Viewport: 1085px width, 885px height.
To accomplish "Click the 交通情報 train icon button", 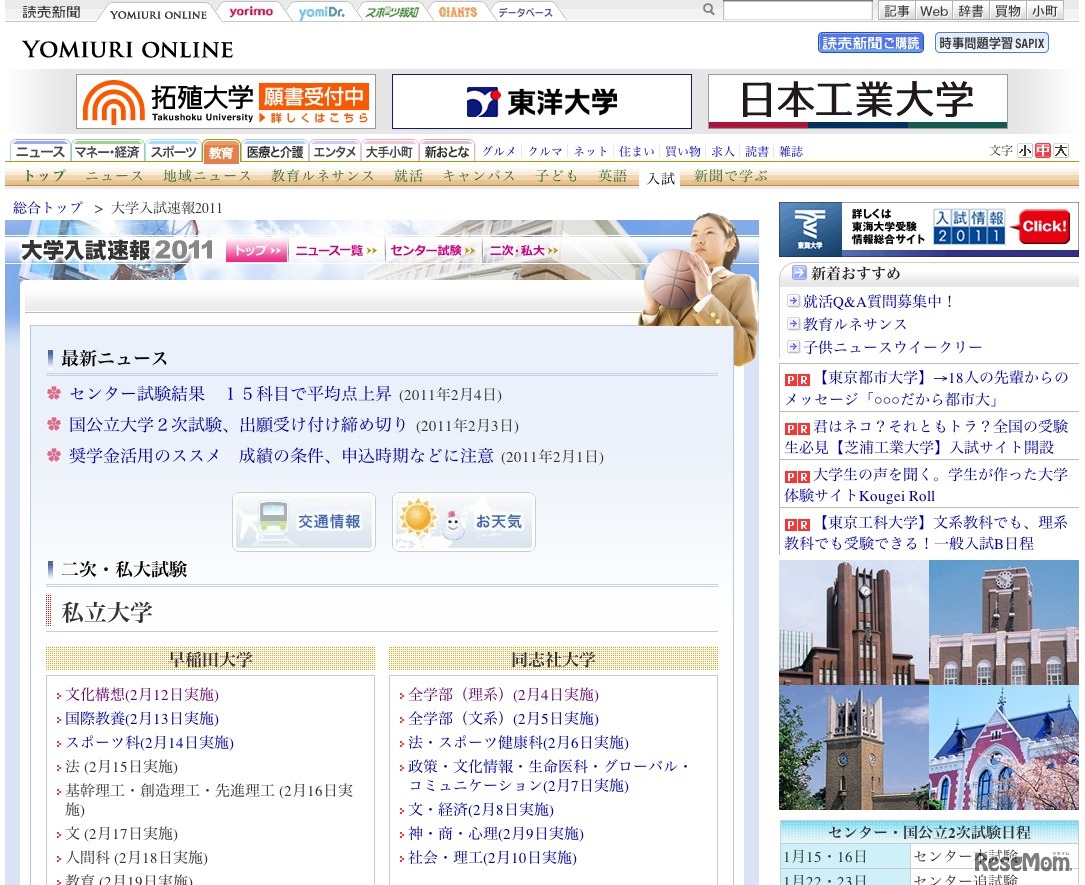I will coord(304,522).
